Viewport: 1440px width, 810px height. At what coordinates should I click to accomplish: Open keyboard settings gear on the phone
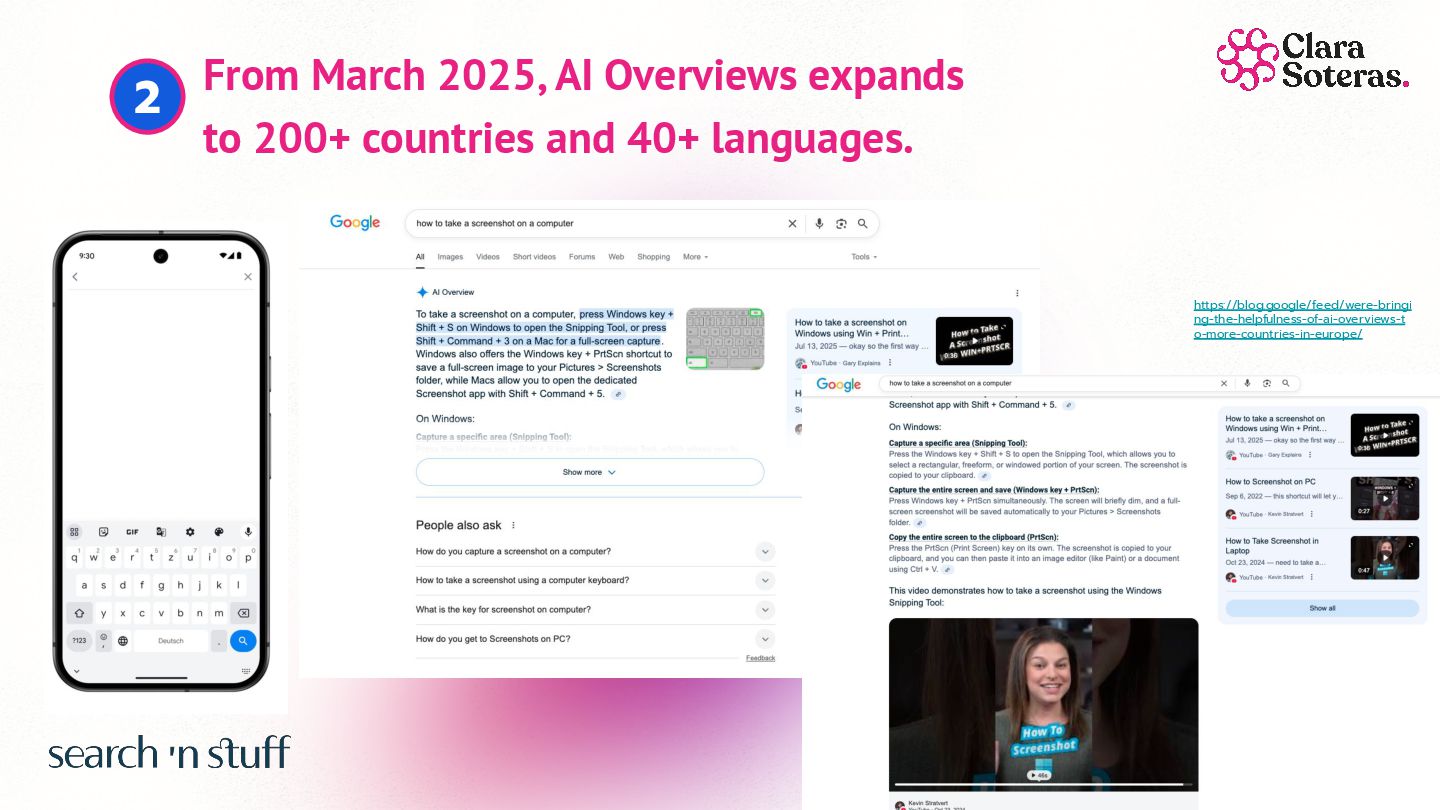click(190, 532)
